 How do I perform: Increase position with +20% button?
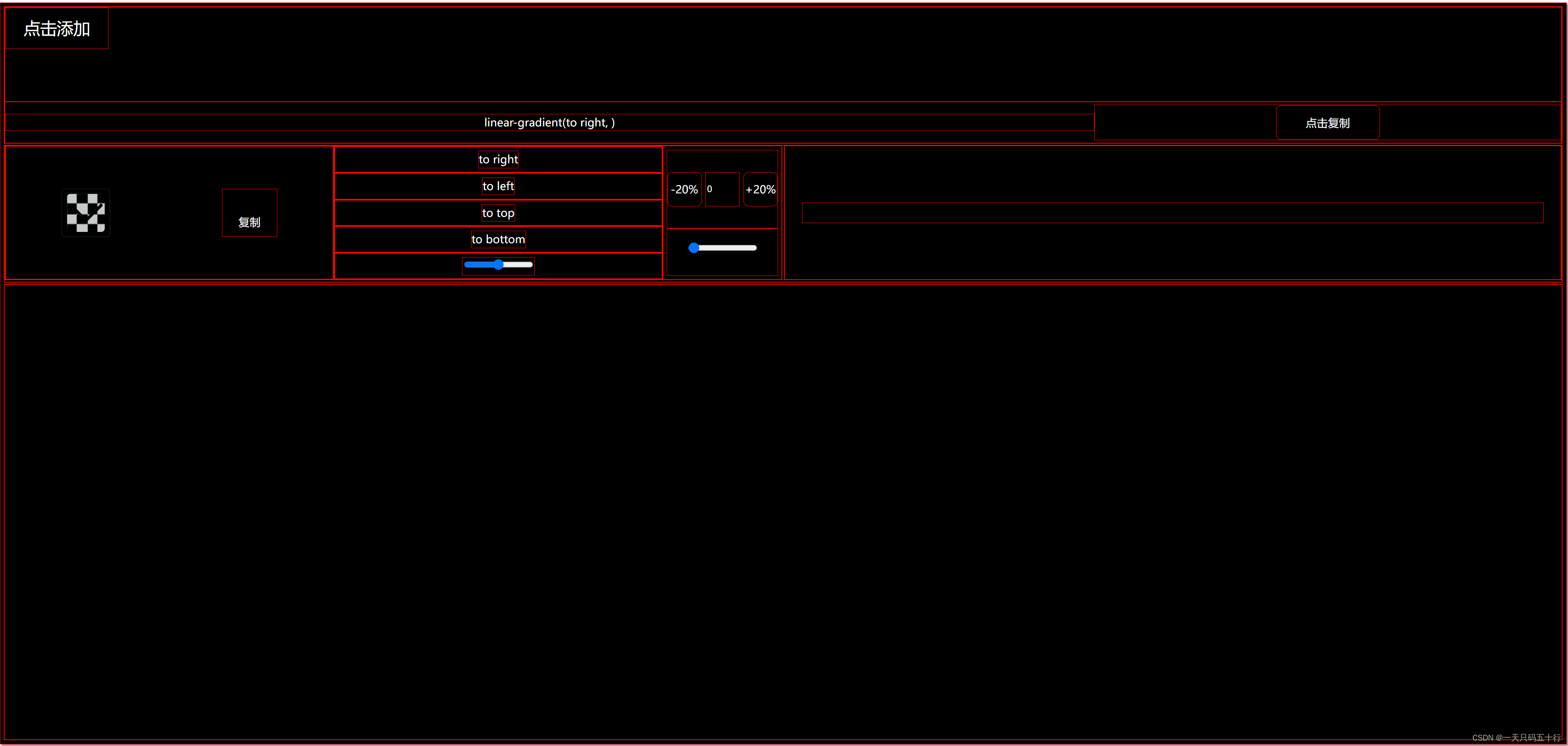pos(760,189)
